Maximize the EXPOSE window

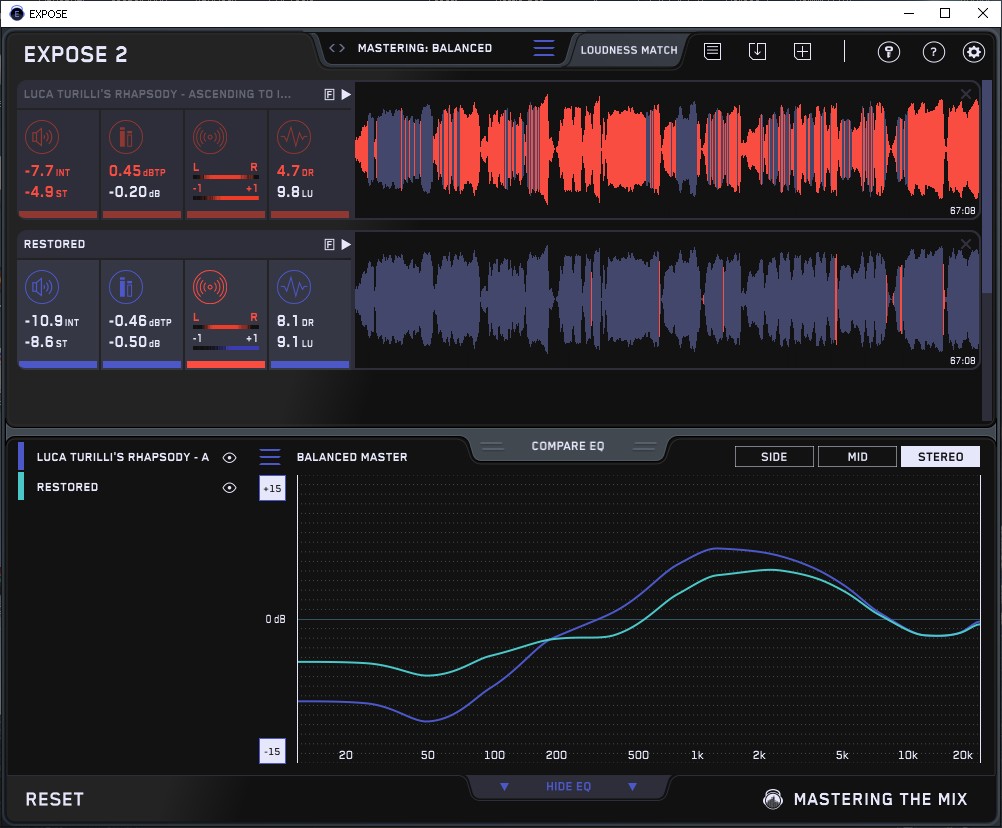[x=945, y=13]
